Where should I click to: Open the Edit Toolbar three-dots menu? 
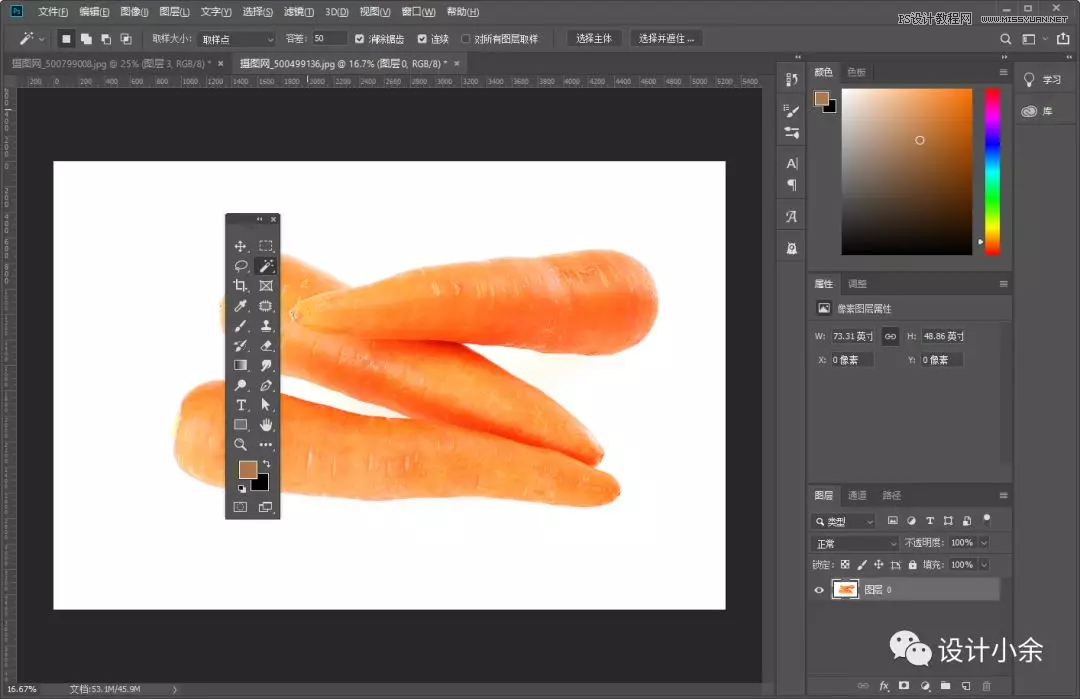(x=266, y=444)
